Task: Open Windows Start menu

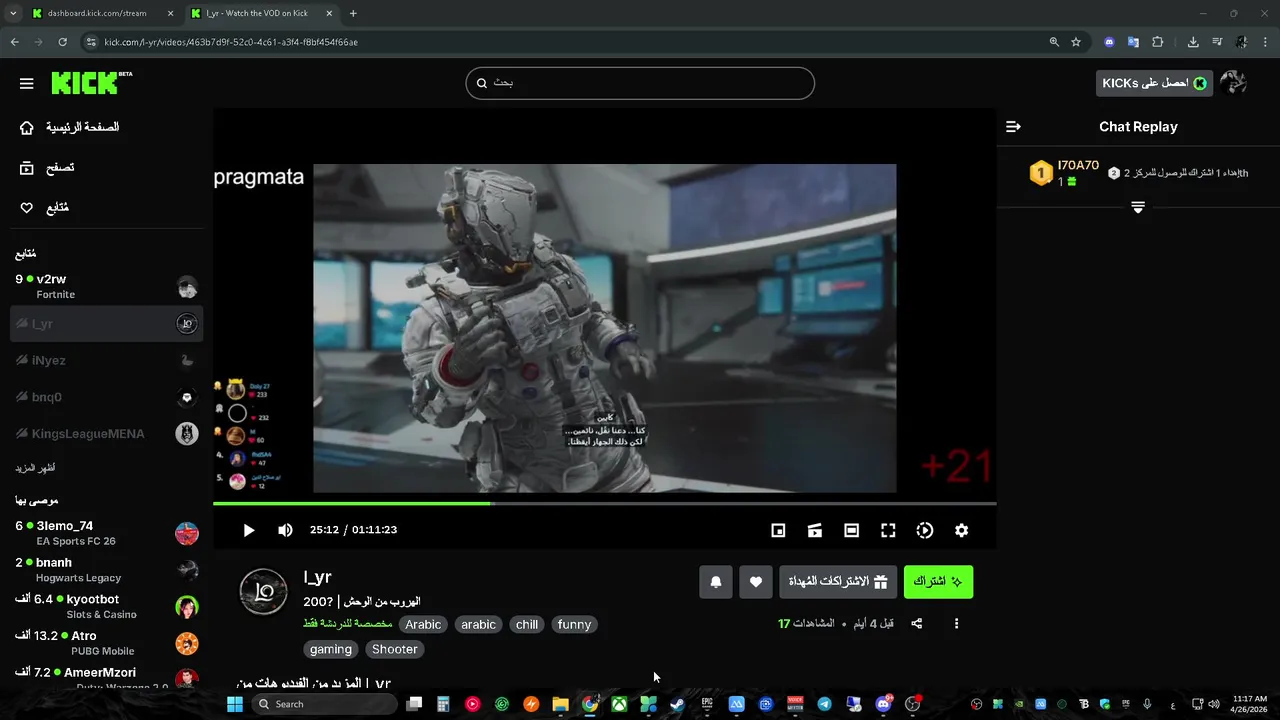Action: [235, 704]
